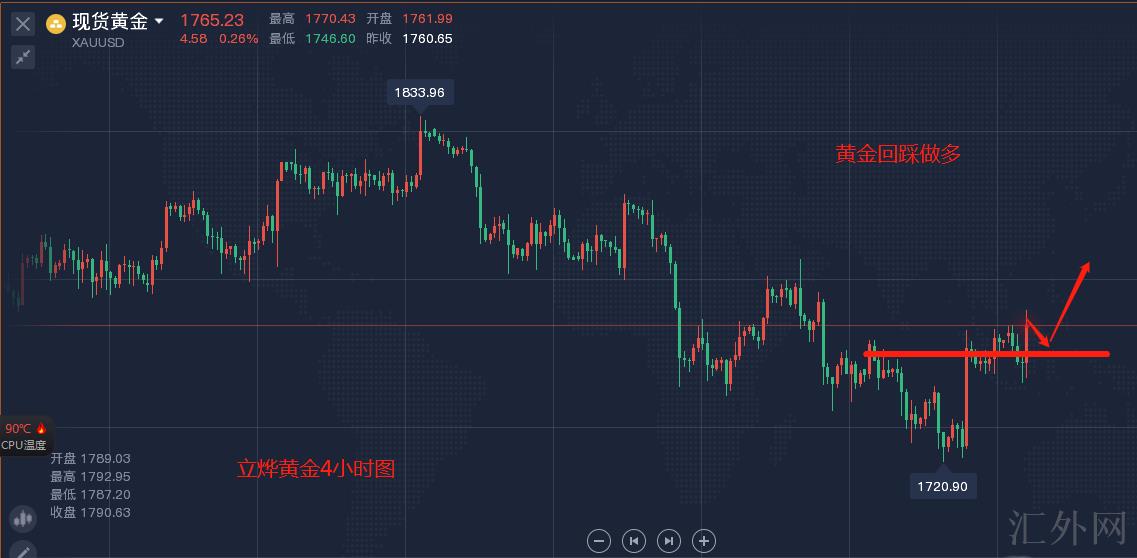Zoom out the chart with minus button
The image size is (1137, 558).
599,541
